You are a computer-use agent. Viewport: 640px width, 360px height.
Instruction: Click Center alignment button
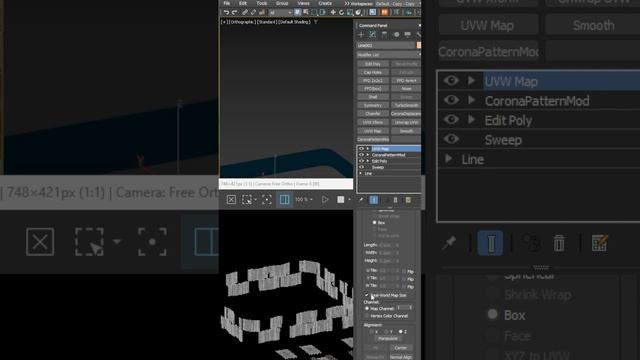(x=401, y=348)
